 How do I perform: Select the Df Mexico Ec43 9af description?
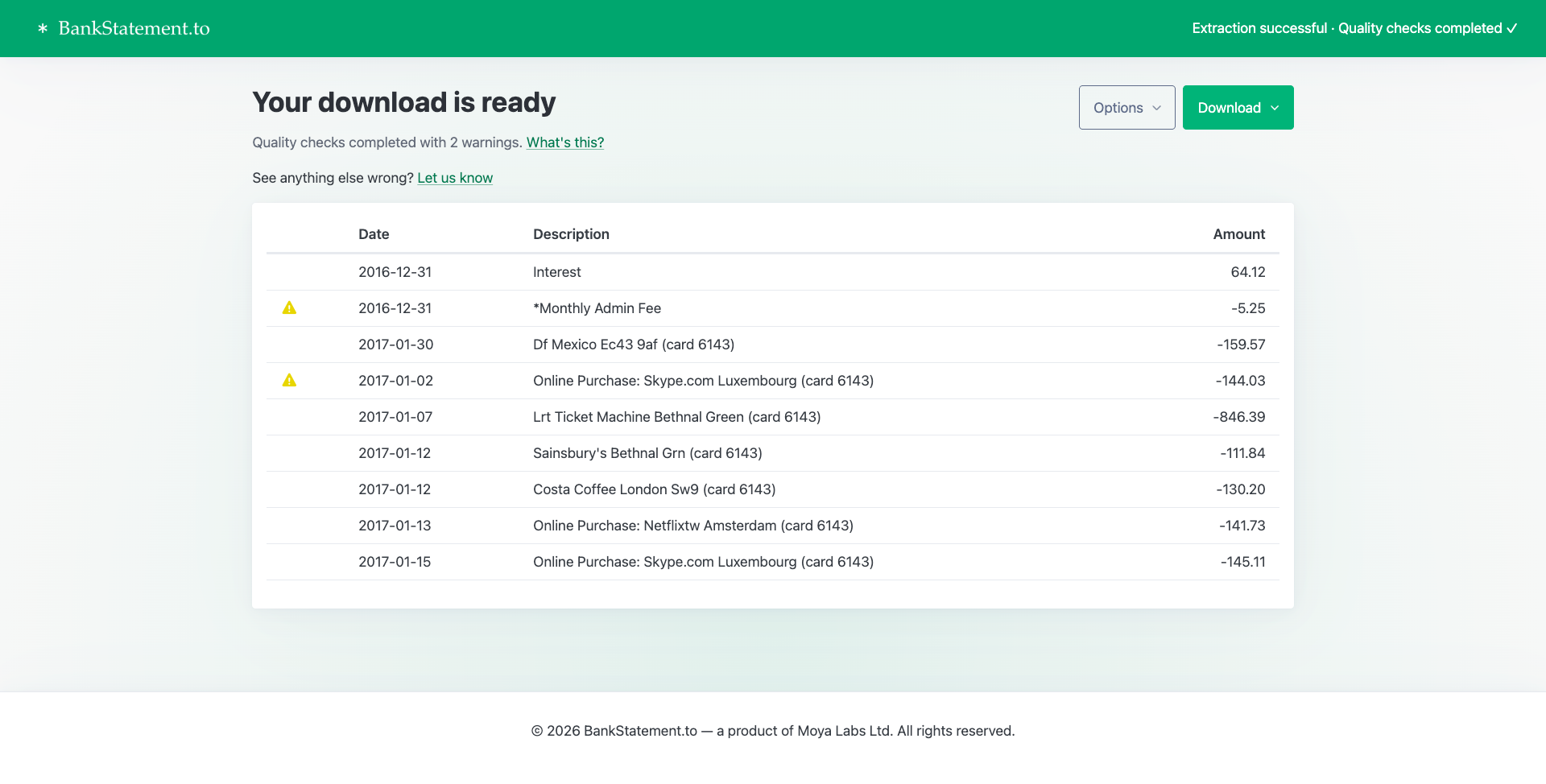pyautogui.click(x=634, y=345)
